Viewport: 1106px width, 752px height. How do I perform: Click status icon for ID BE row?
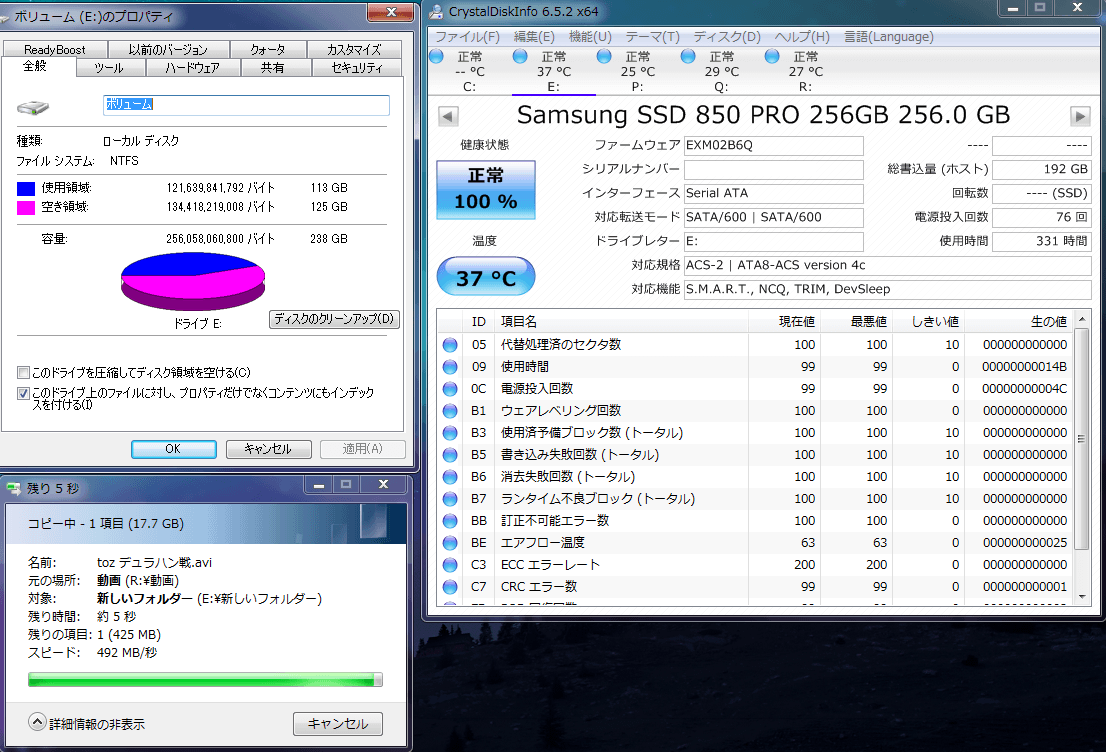tap(450, 542)
